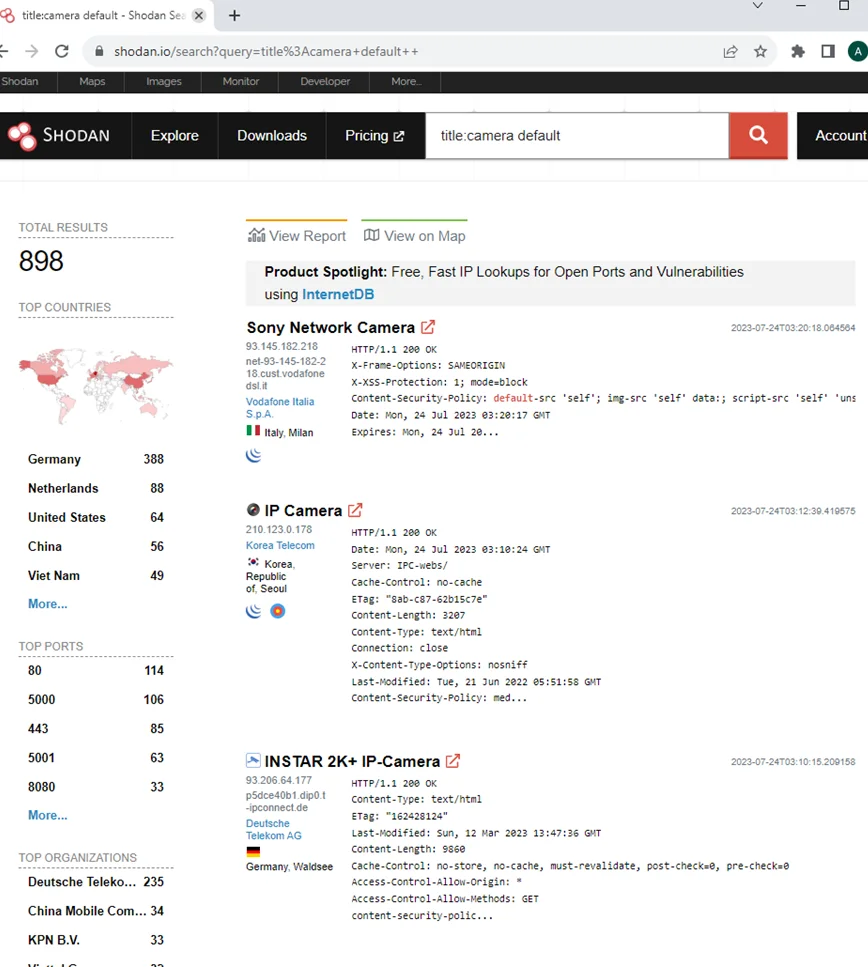Click the Shodan logo icon
The width and height of the screenshot is (868, 967).
(x=22, y=135)
